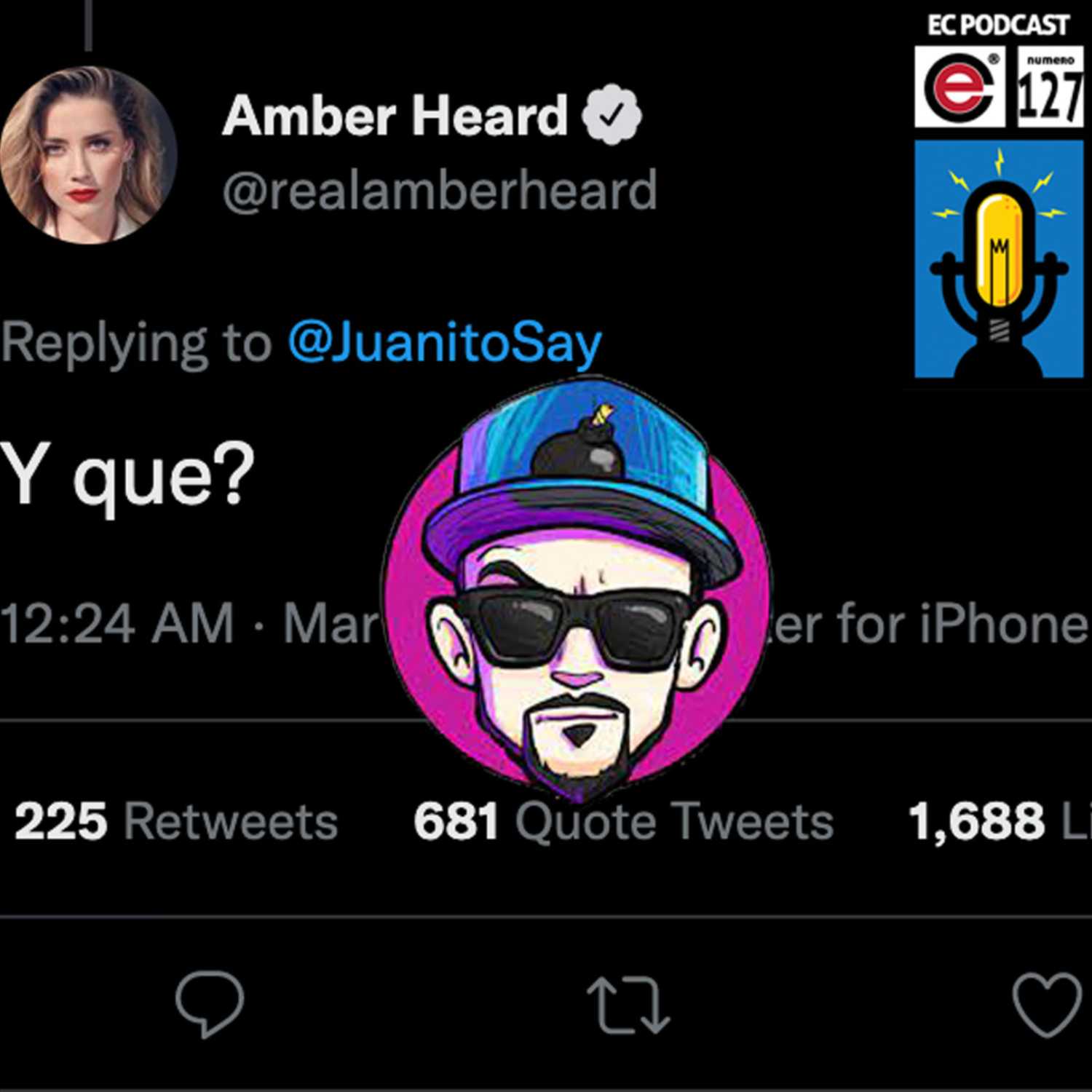Screen dimensions: 1092x1092
Task: Click the retweet arrows icon
Action: (628, 1005)
